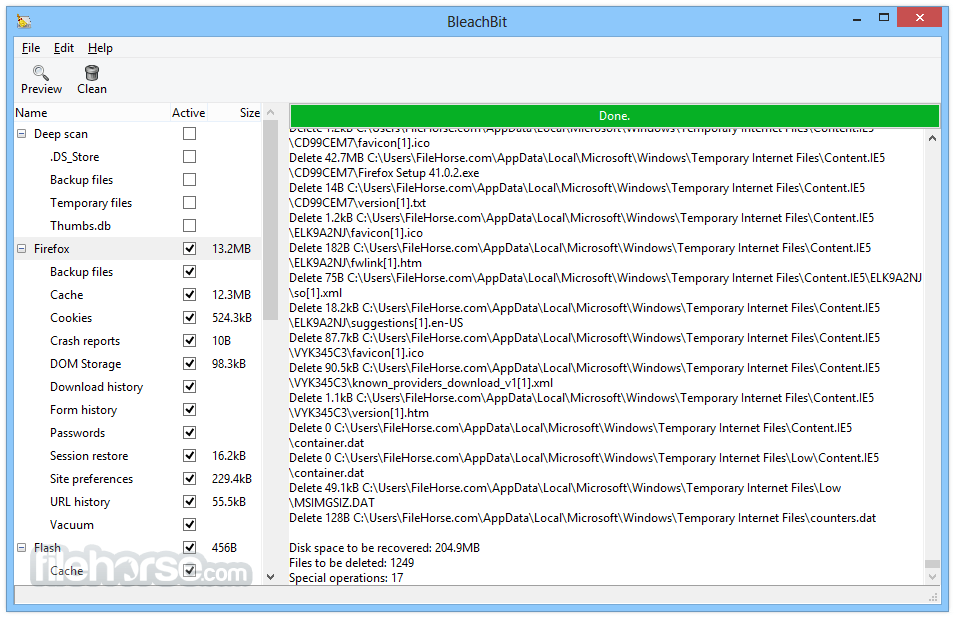
Task: Uncheck Firefox Cookies checkbox
Action: [189, 317]
